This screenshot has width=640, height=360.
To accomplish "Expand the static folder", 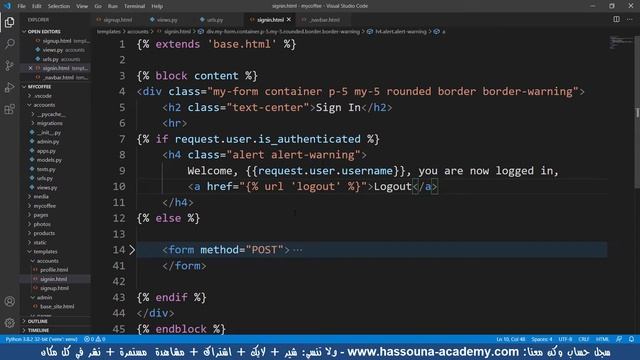I will [40, 242].
